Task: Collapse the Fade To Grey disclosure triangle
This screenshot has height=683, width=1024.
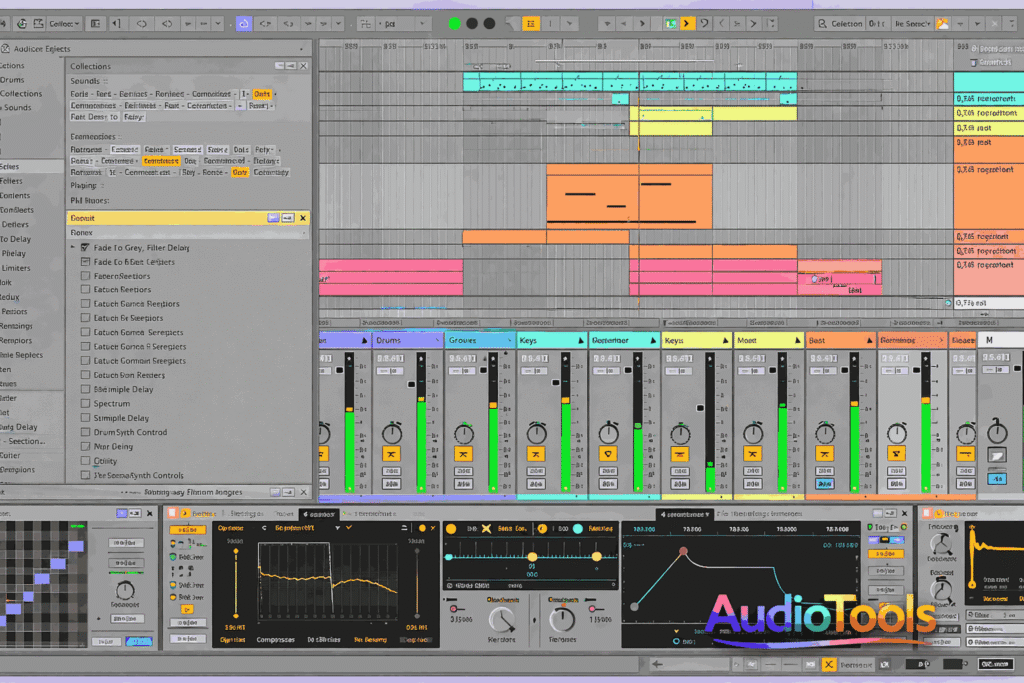Action: point(72,248)
